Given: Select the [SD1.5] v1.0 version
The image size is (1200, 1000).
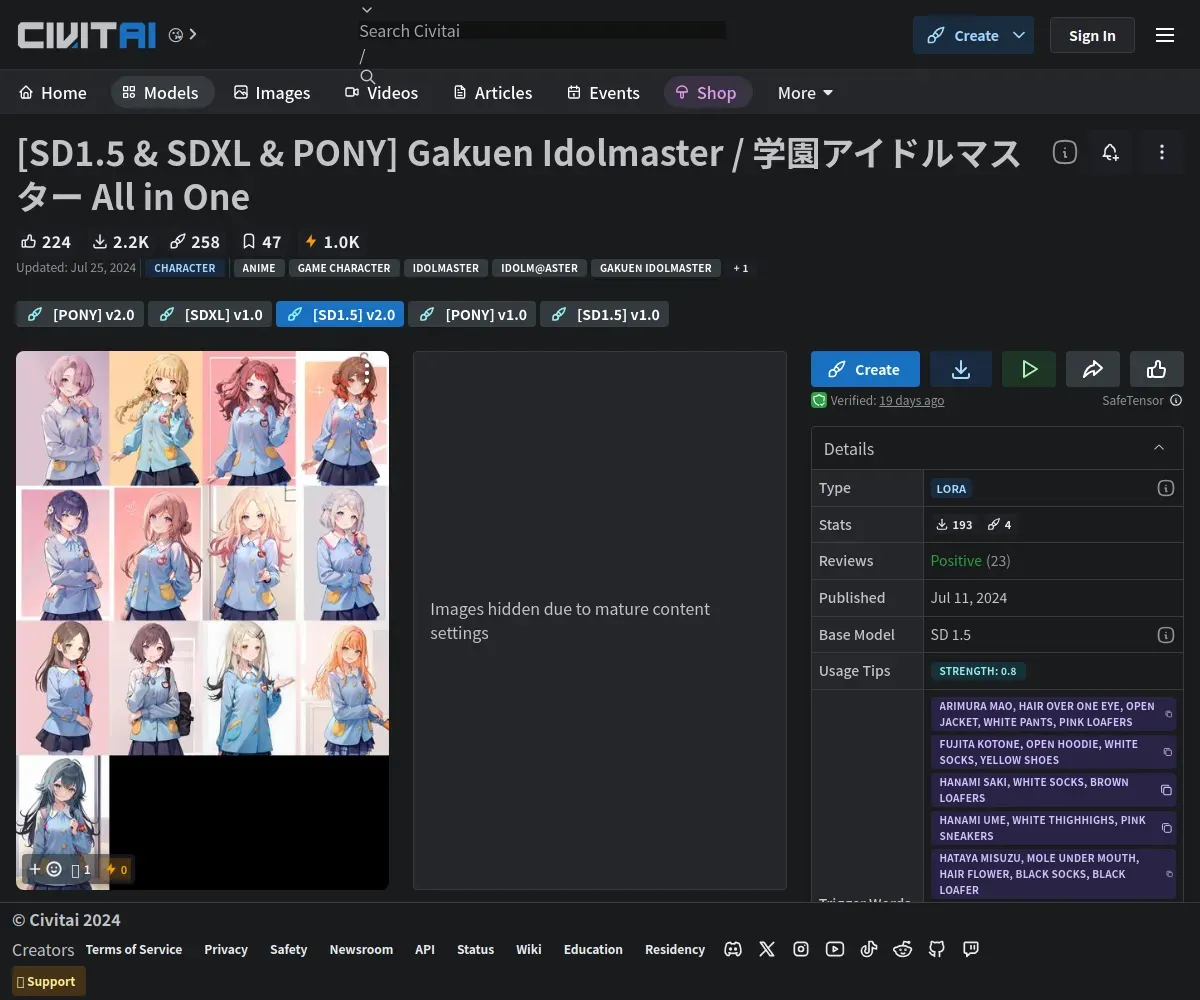Looking at the screenshot, I should pos(604,314).
